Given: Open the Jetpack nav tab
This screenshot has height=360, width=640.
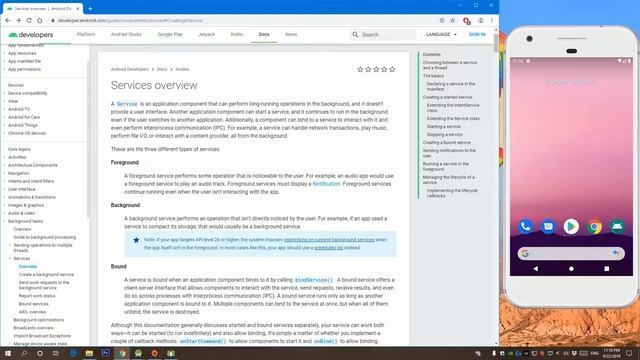Looking at the screenshot, I should click(x=207, y=34).
